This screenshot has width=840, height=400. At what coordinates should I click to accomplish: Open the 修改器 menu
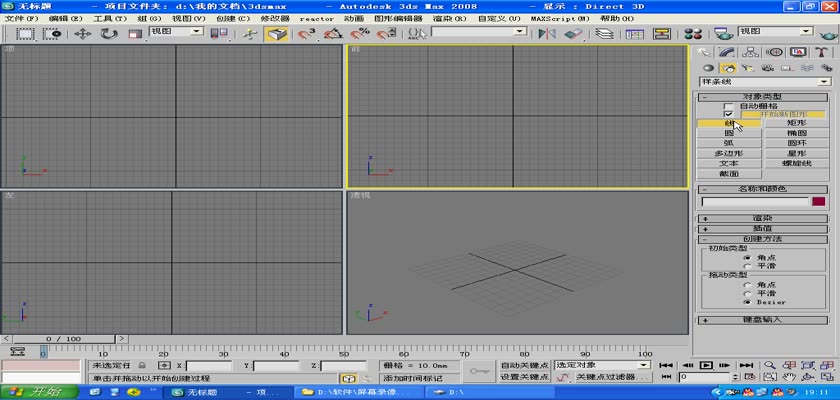click(275, 18)
